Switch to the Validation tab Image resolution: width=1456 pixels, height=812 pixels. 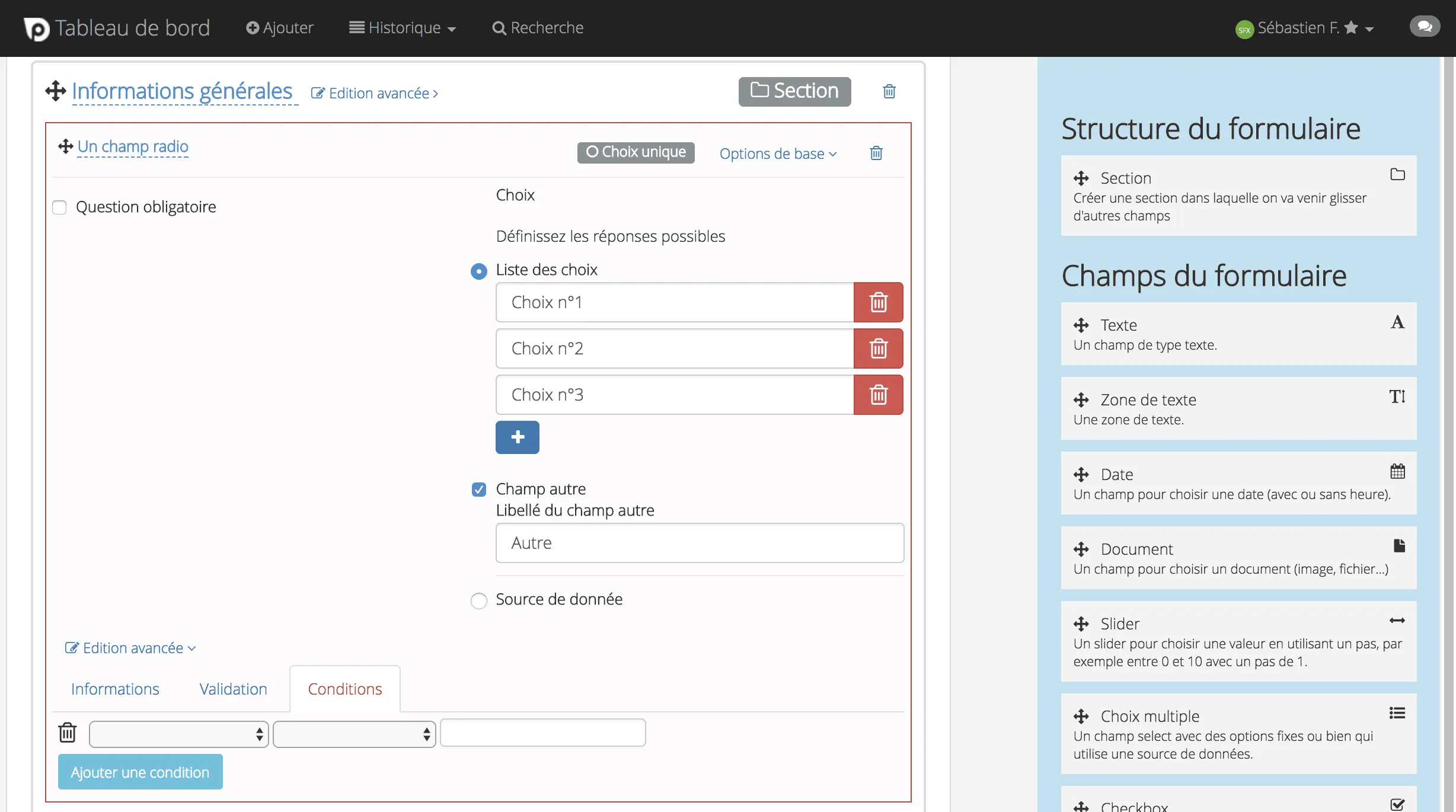(x=233, y=689)
